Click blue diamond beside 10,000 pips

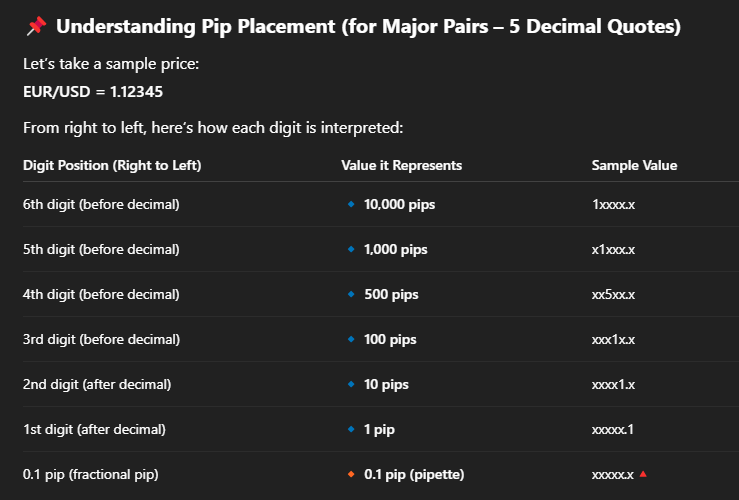351,204
